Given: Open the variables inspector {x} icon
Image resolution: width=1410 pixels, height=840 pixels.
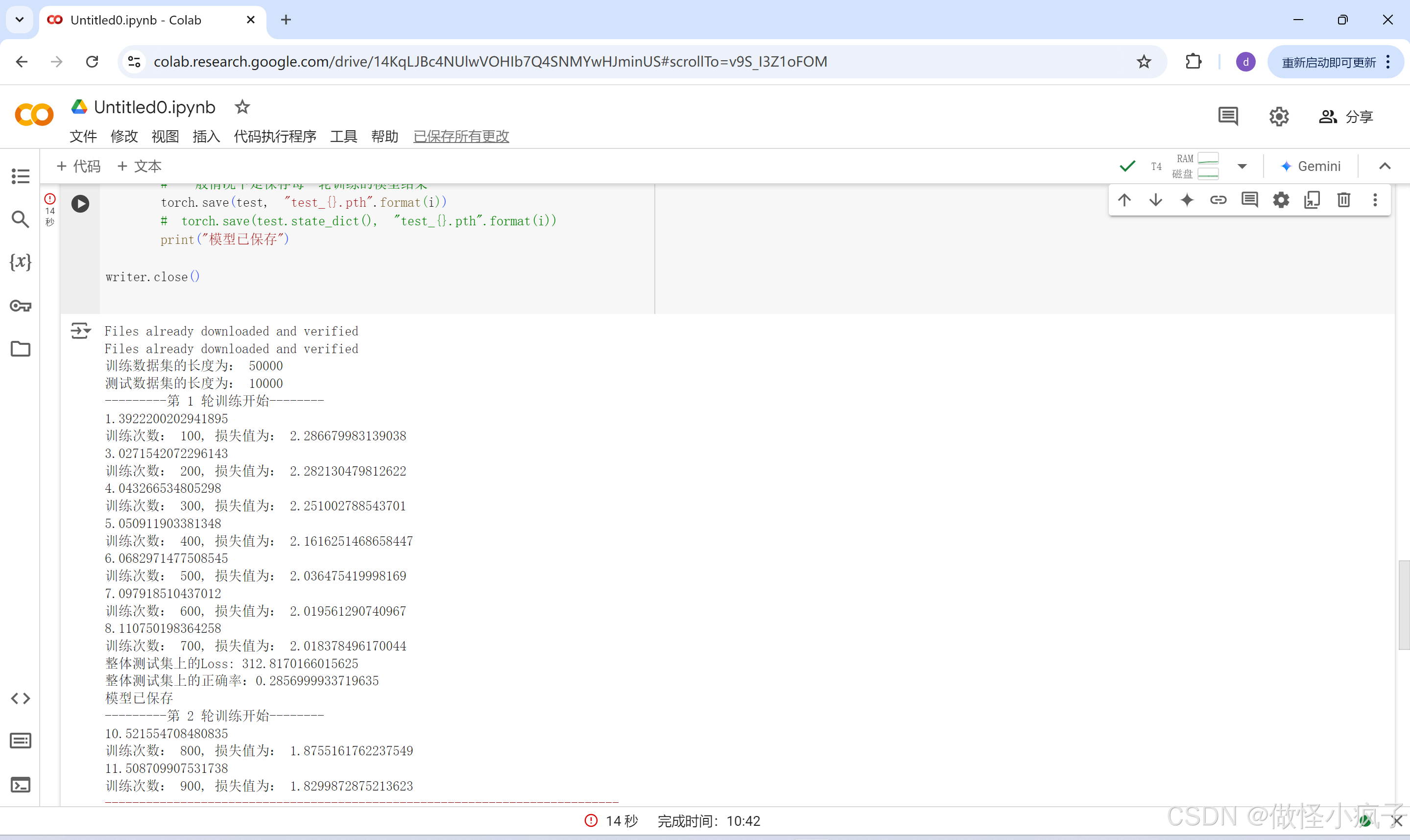Looking at the screenshot, I should click(21, 262).
